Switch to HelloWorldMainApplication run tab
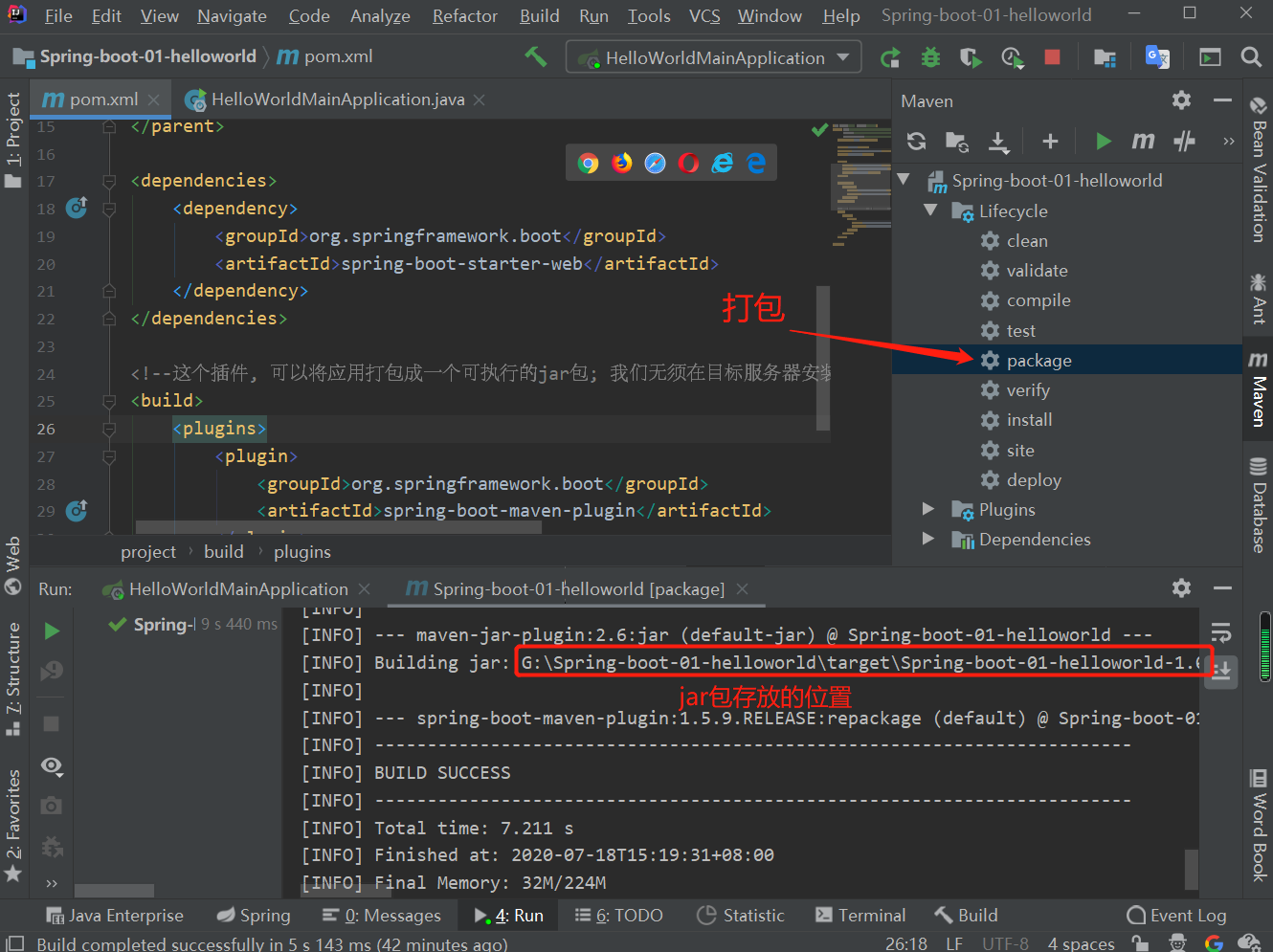Viewport: 1273px width, 952px height. click(x=237, y=589)
